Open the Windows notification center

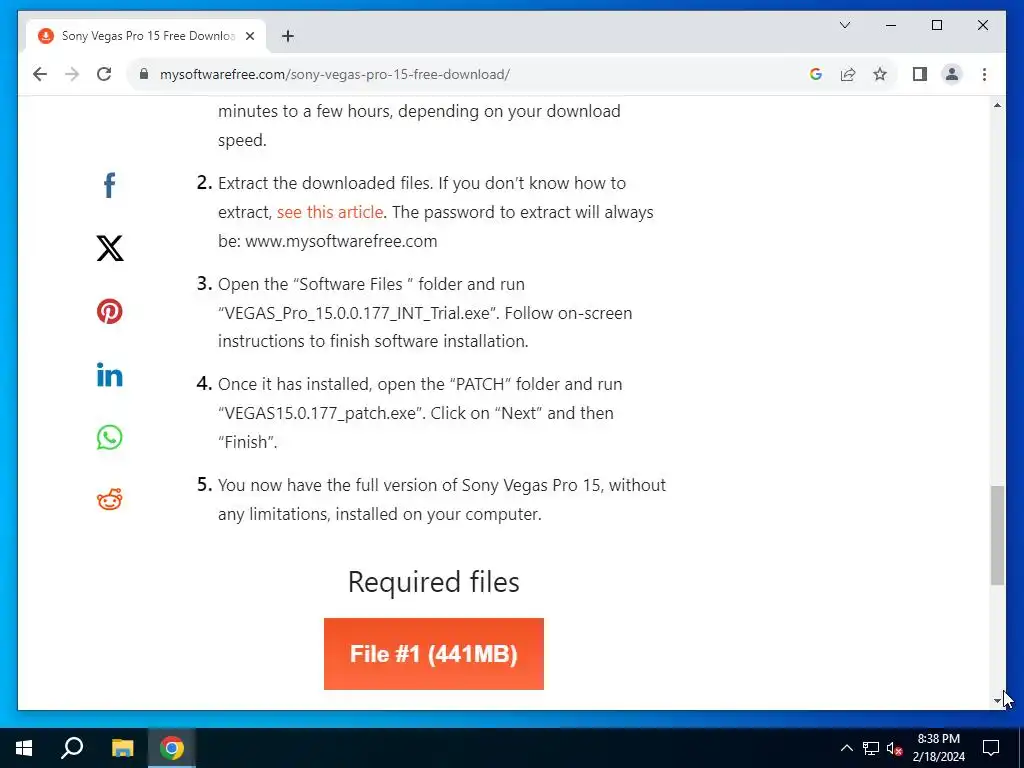pyautogui.click(x=991, y=748)
